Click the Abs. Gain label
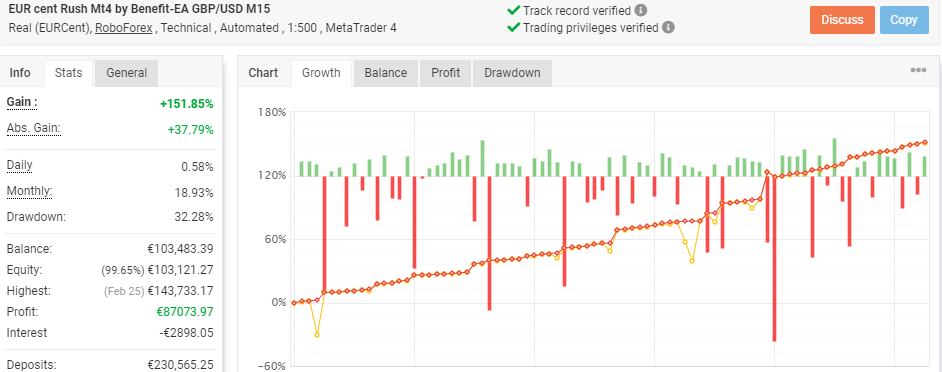Image resolution: width=942 pixels, height=372 pixels. 34,129
